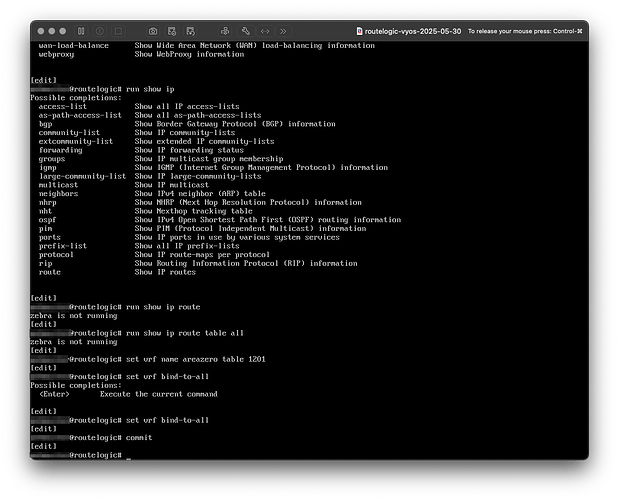
Task: Click the 'groups' completion entry
Action: (52, 159)
